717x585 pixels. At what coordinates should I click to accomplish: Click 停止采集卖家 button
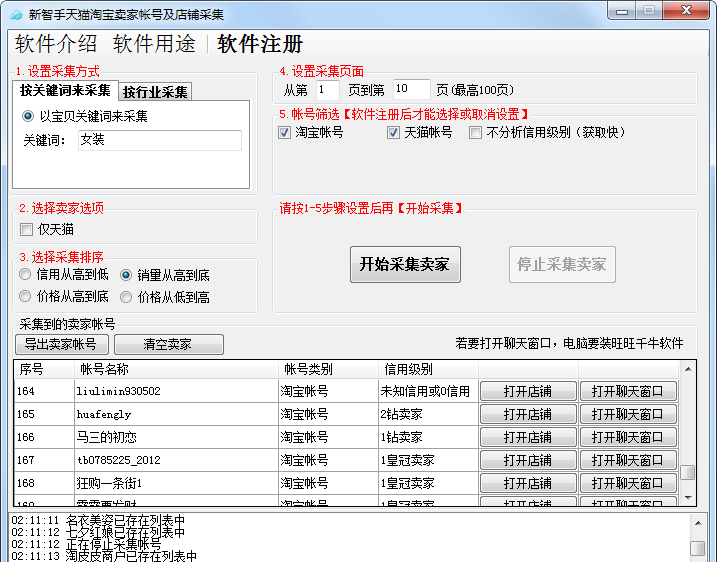(562, 264)
